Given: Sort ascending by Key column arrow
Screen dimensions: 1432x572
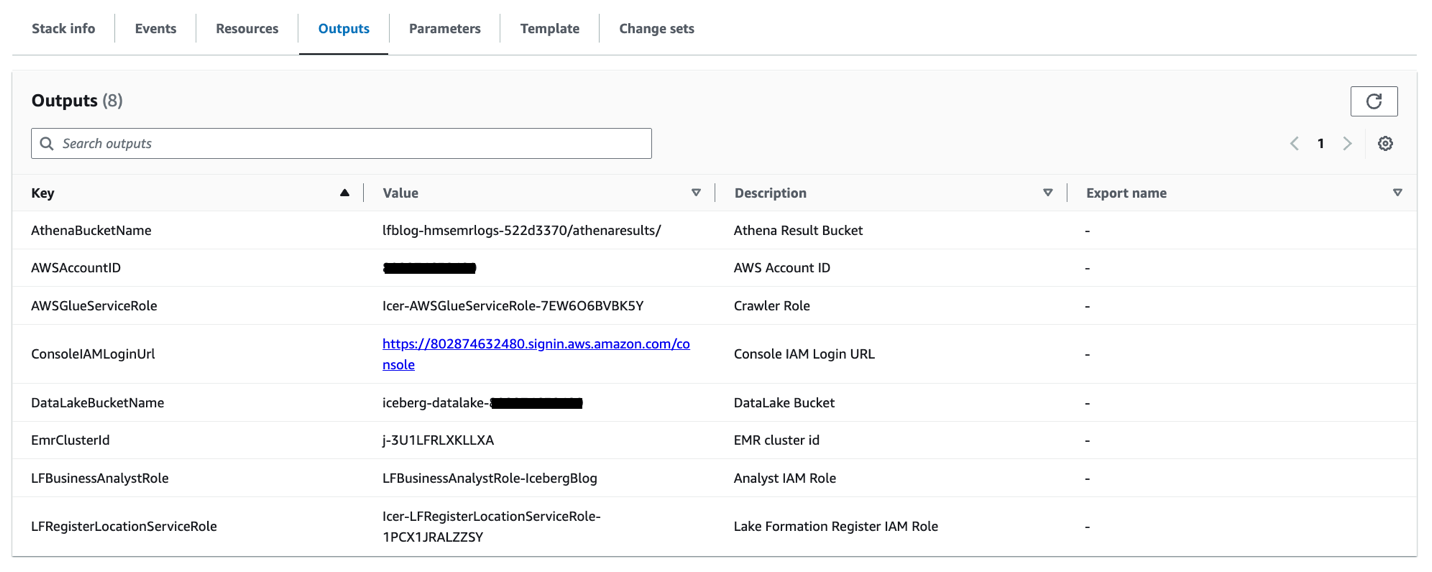Looking at the screenshot, I should pyautogui.click(x=344, y=193).
